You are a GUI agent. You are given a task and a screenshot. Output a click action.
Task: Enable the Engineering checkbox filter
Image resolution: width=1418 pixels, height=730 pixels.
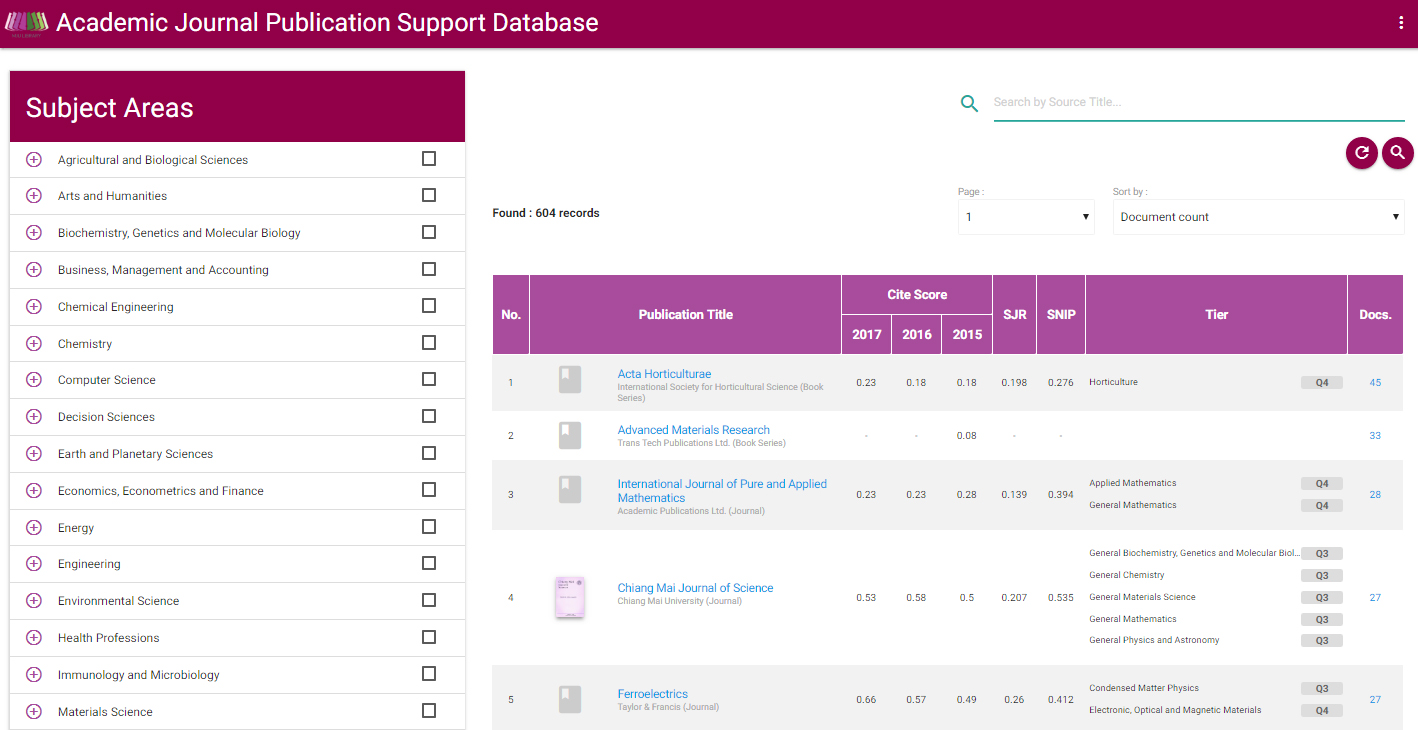[x=429, y=564]
